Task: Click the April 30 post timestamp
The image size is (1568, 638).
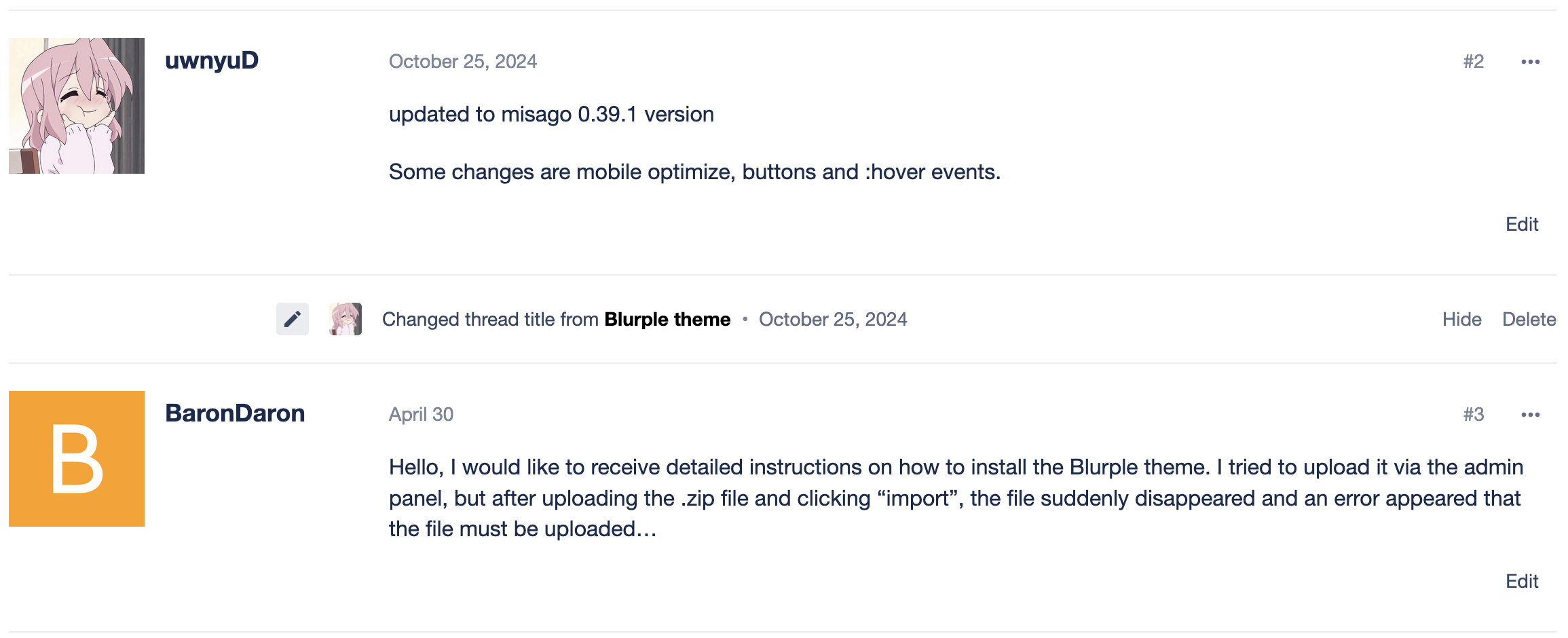Action: pyautogui.click(x=421, y=415)
